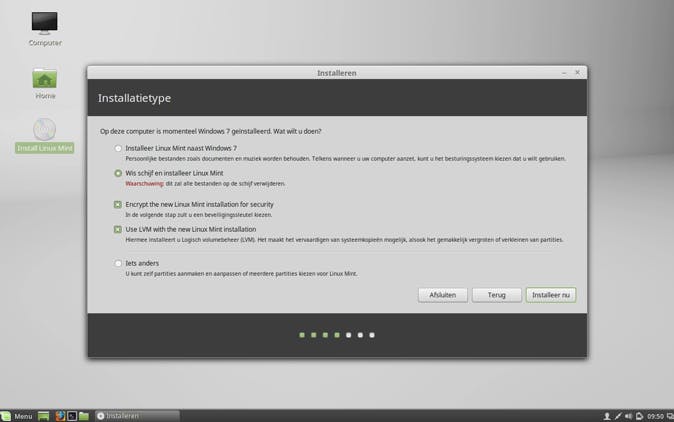
Task: Launch Firefox from the taskbar
Action: (x=60, y=416)
